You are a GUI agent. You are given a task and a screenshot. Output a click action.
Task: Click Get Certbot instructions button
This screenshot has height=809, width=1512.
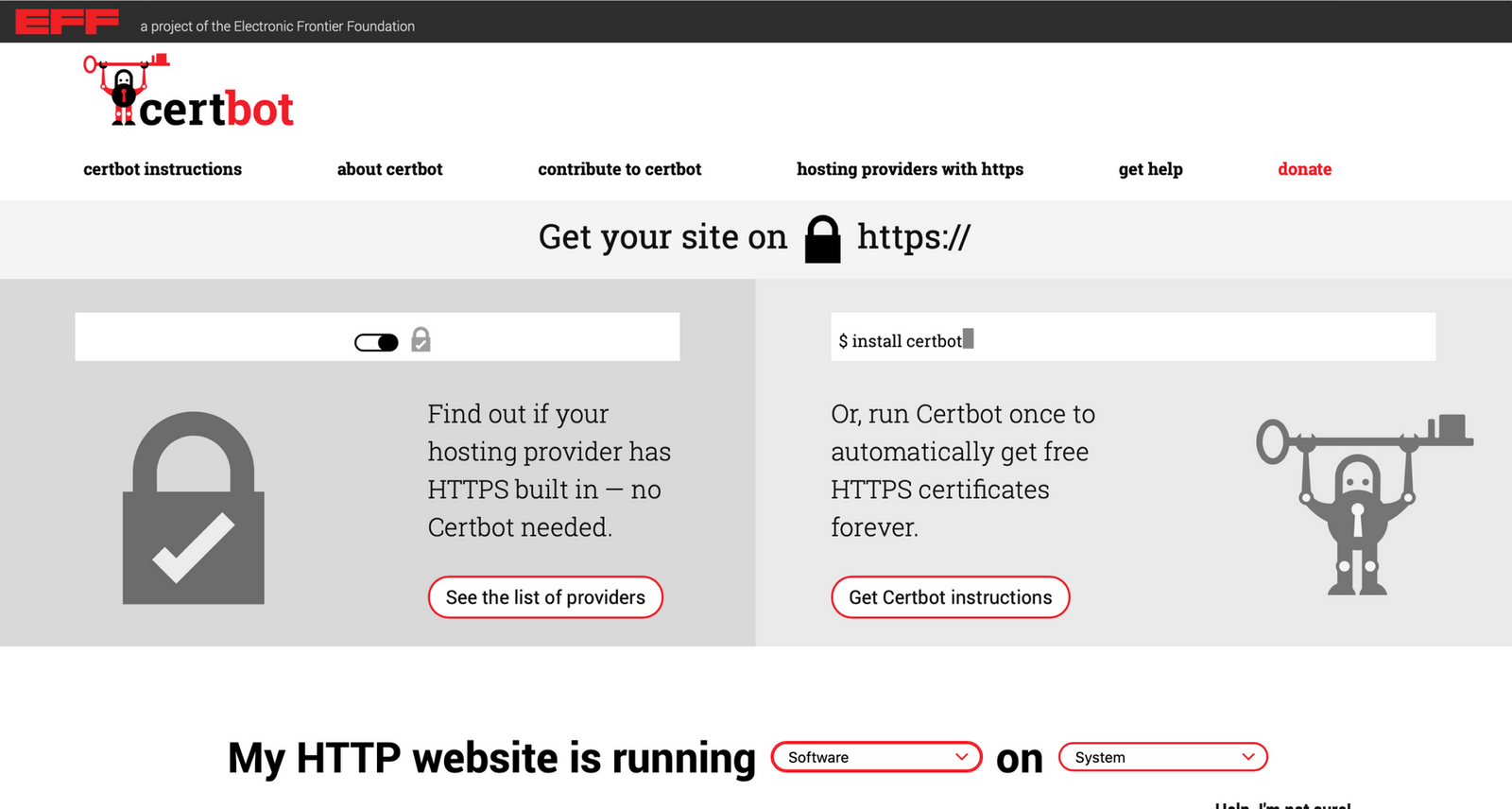[x=951, y=597]
